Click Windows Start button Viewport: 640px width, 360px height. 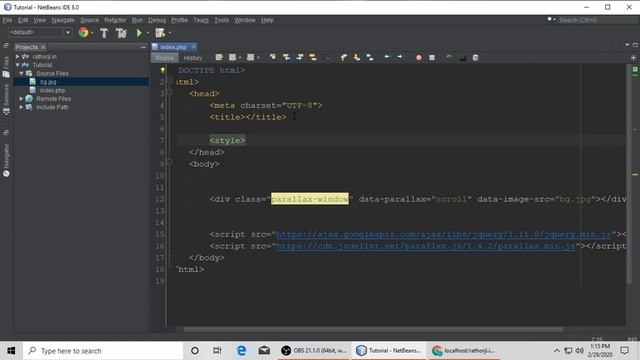[x=11, y=351]
